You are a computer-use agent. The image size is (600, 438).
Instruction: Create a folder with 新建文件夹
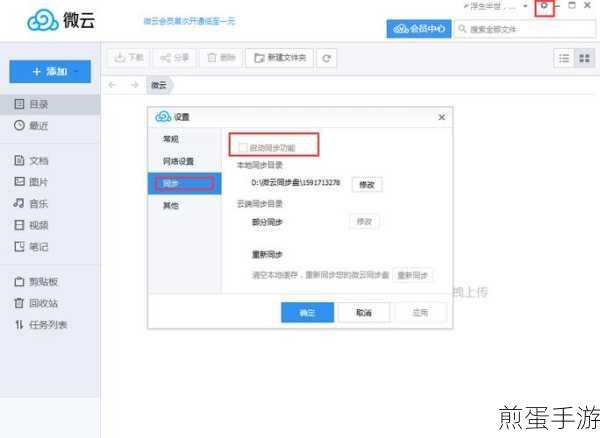(280, 58)
